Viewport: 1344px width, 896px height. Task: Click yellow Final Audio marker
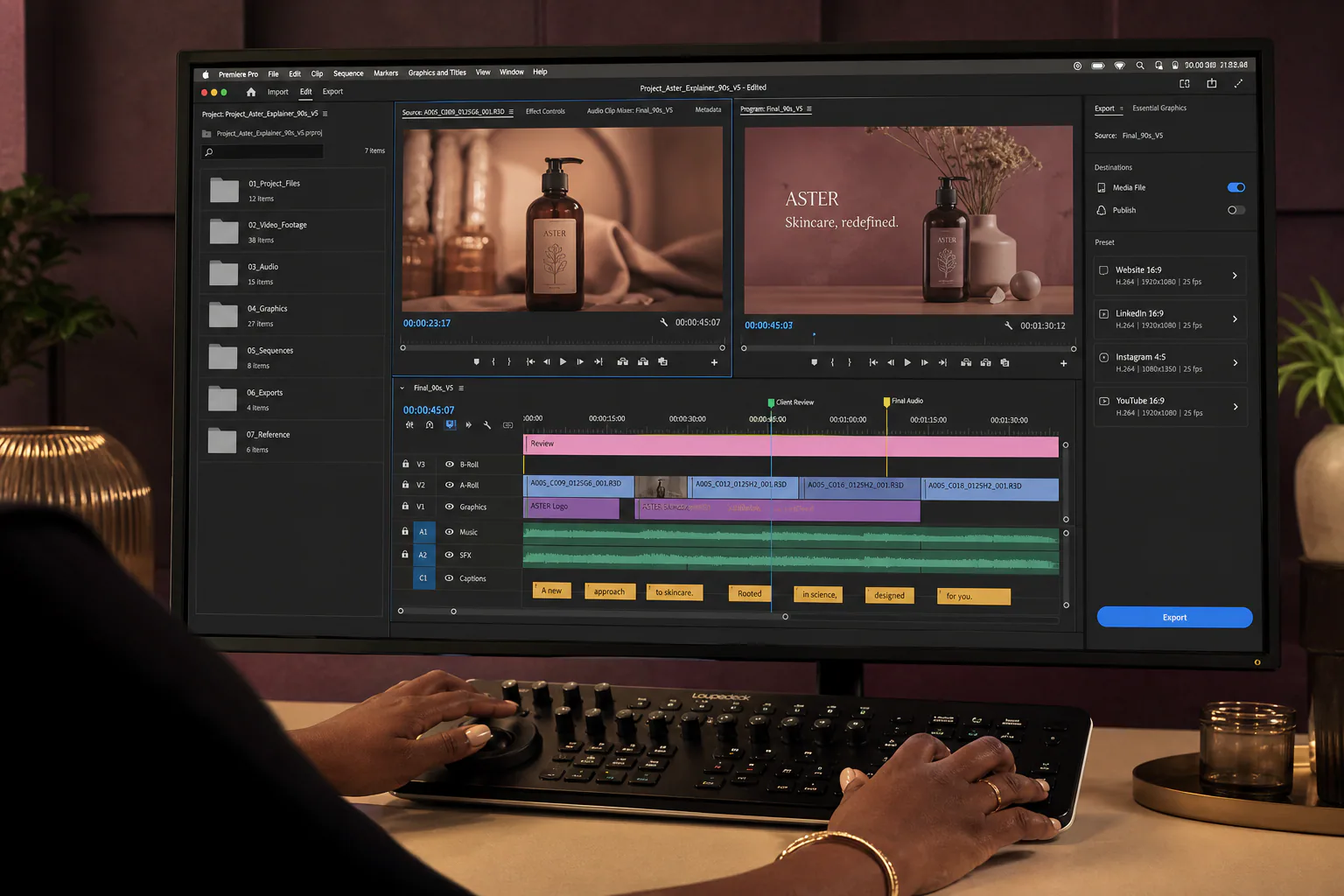[x=886, y=402]
